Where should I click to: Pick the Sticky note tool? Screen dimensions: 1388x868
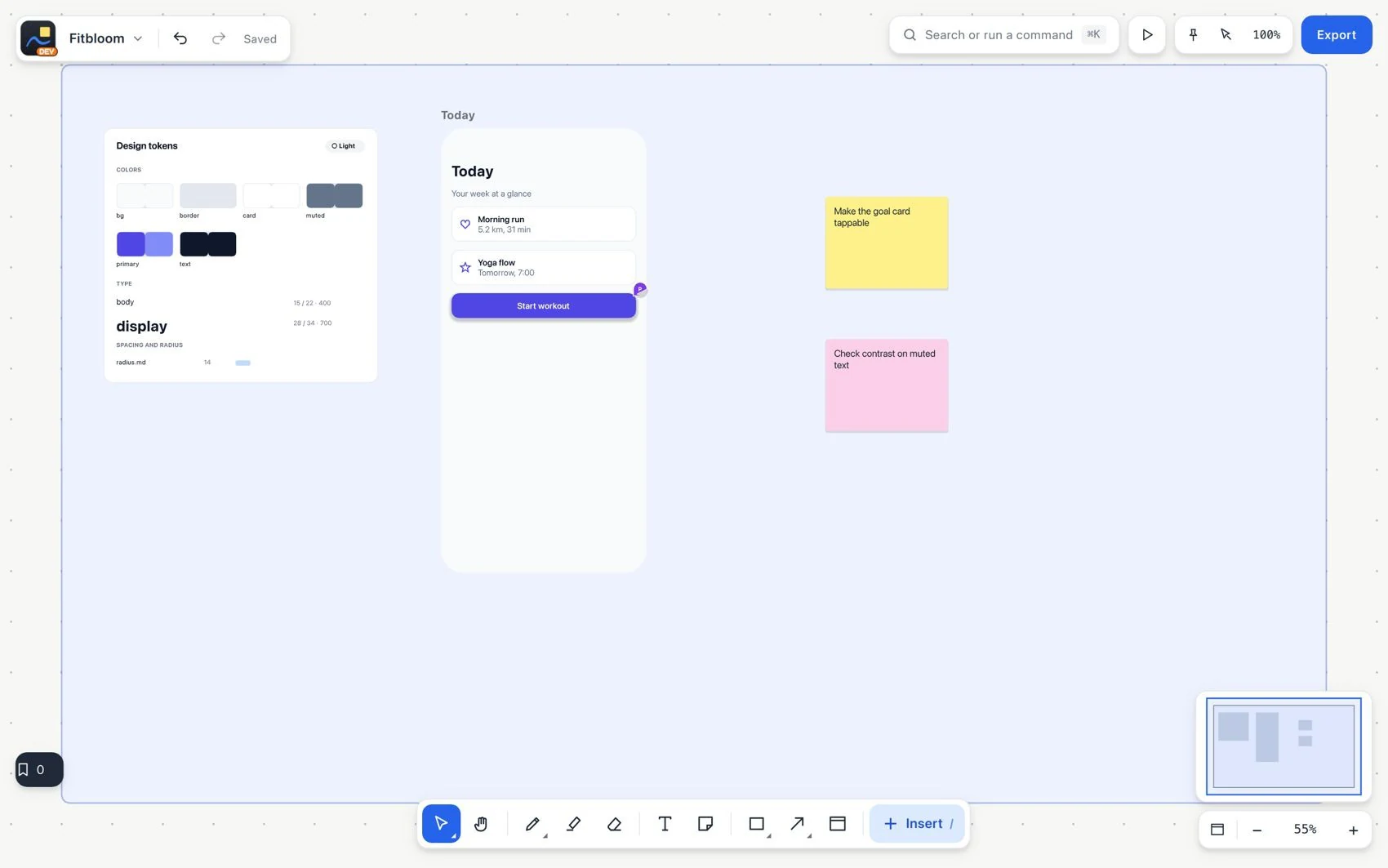point(705,823)
